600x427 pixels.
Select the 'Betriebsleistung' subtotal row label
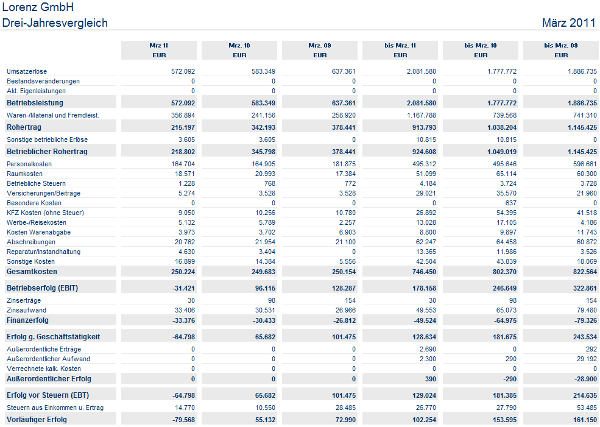point(35,103)
